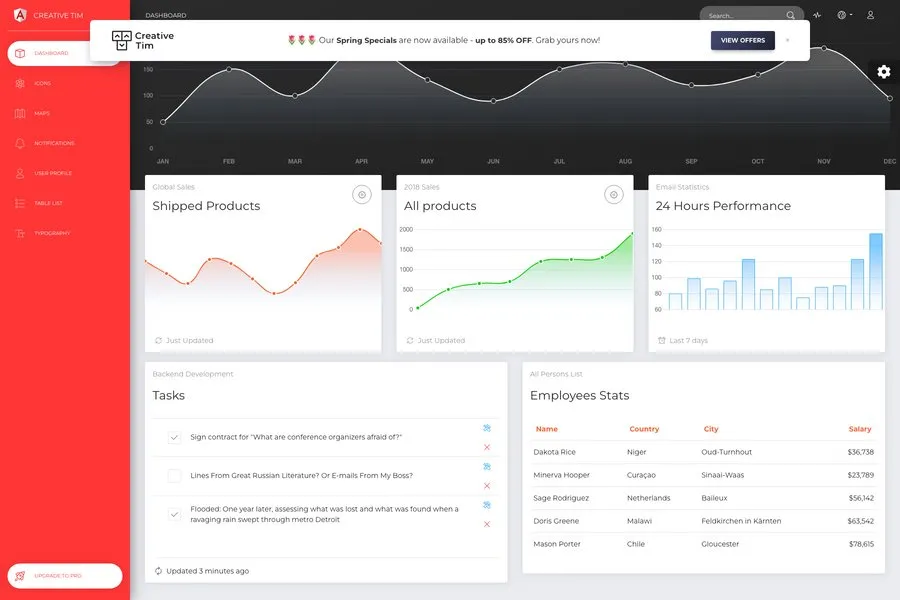Open the user account icon in navbar
The image size is (900, 600).
tap(870, 16)
